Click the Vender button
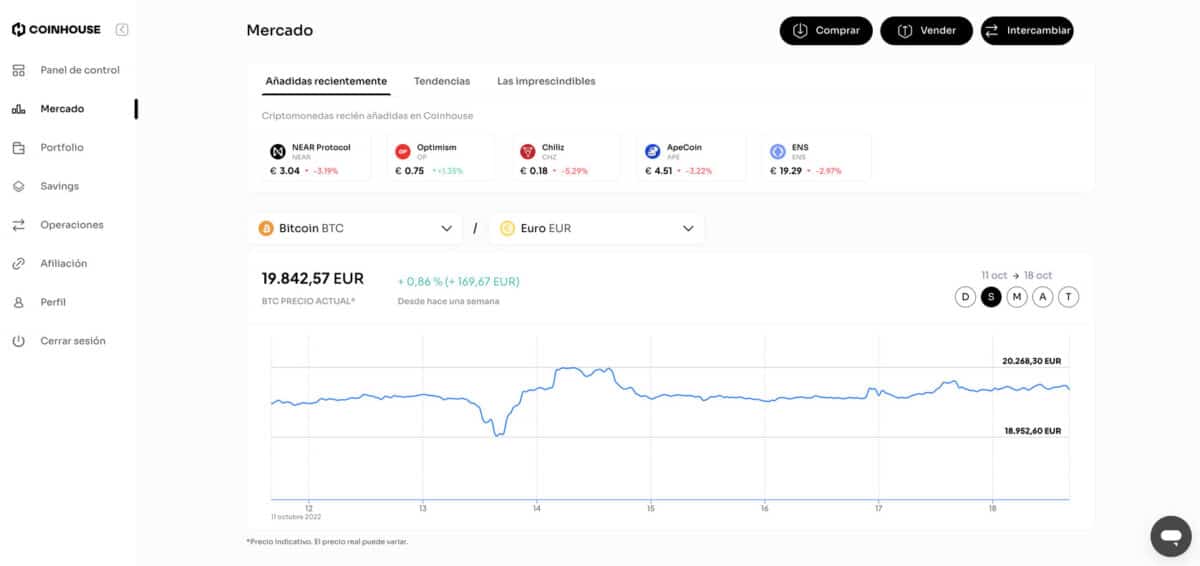Image resolution: width=1200 pixels, height=566 pixels. point(926,31)
